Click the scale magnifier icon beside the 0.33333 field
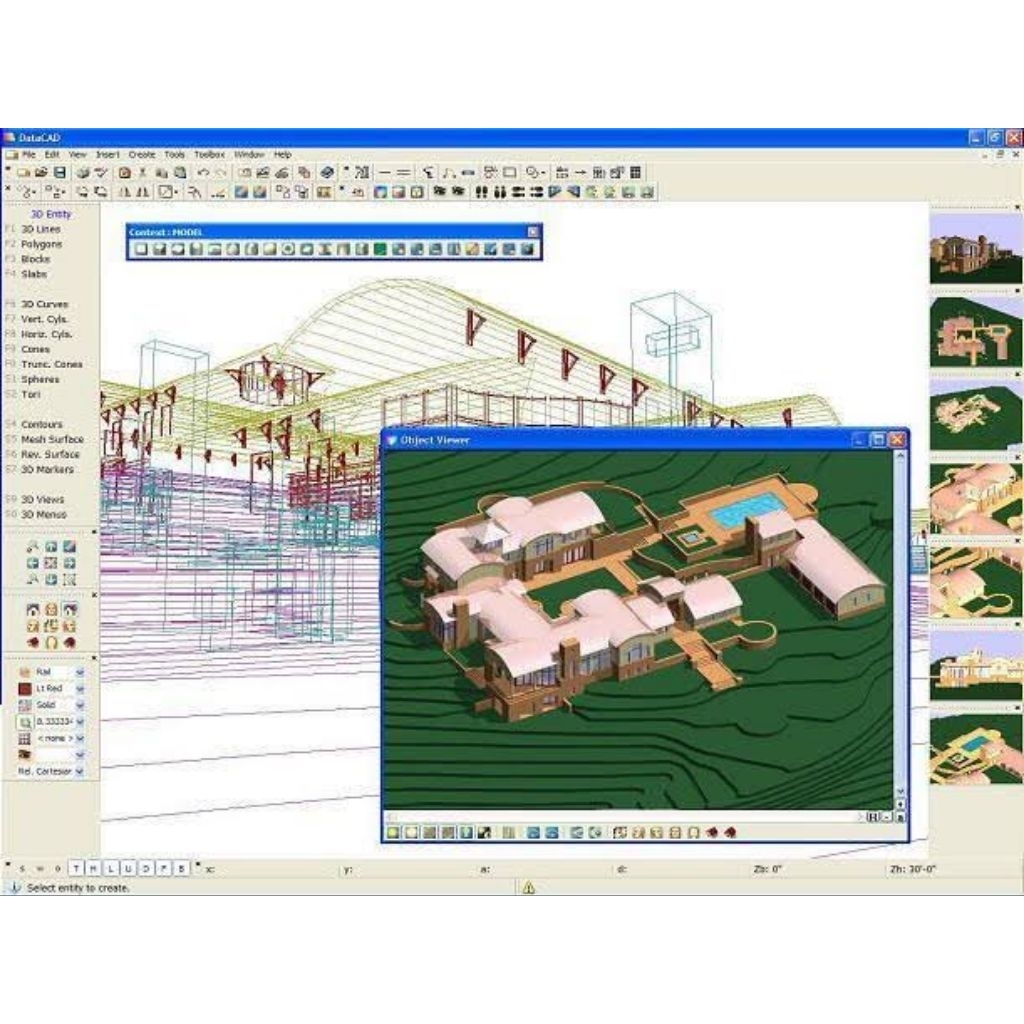Screen dimensions: 1024x1024 25,722
